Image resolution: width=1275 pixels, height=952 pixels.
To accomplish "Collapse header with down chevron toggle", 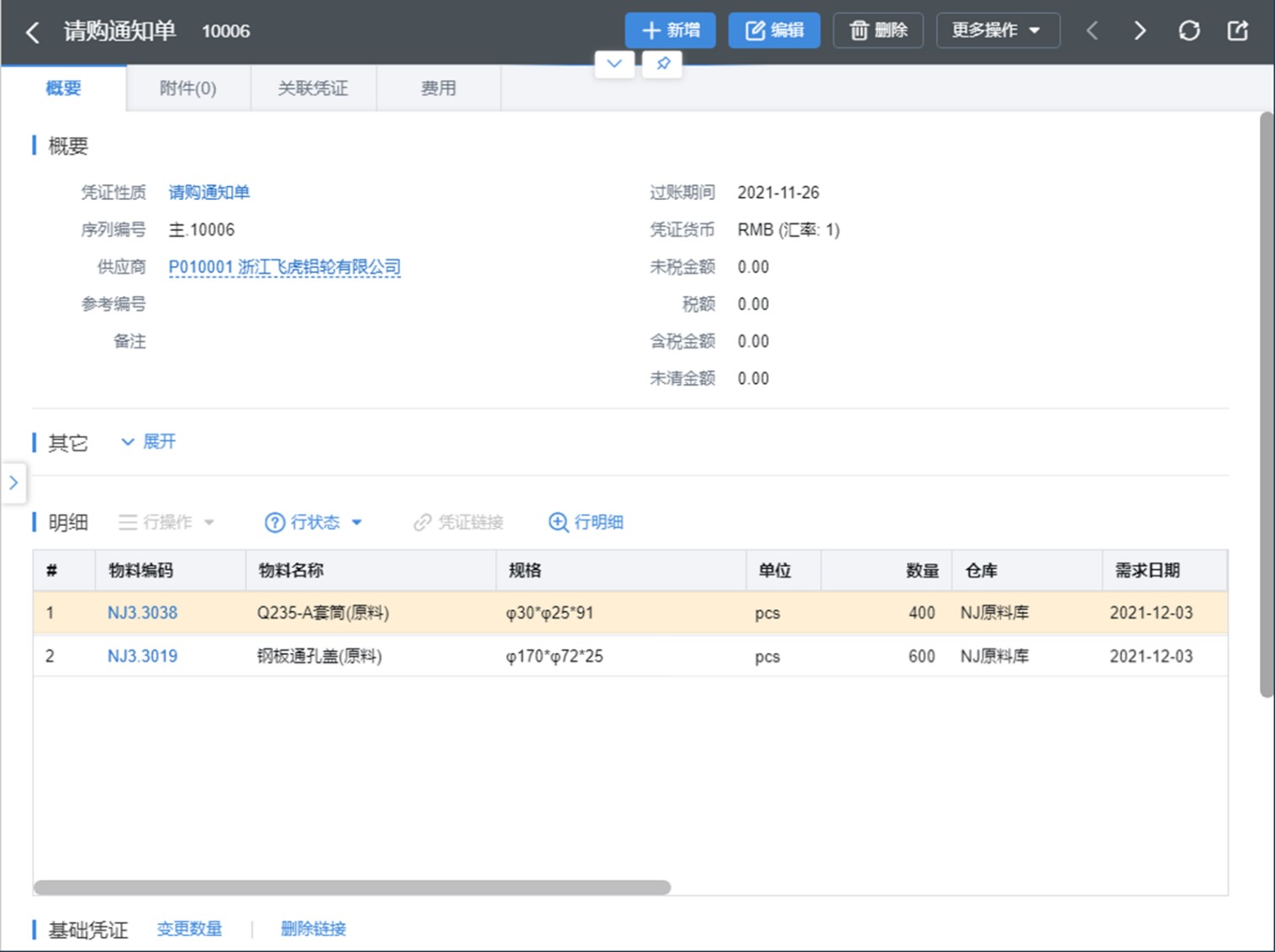I will pos(614,64).
